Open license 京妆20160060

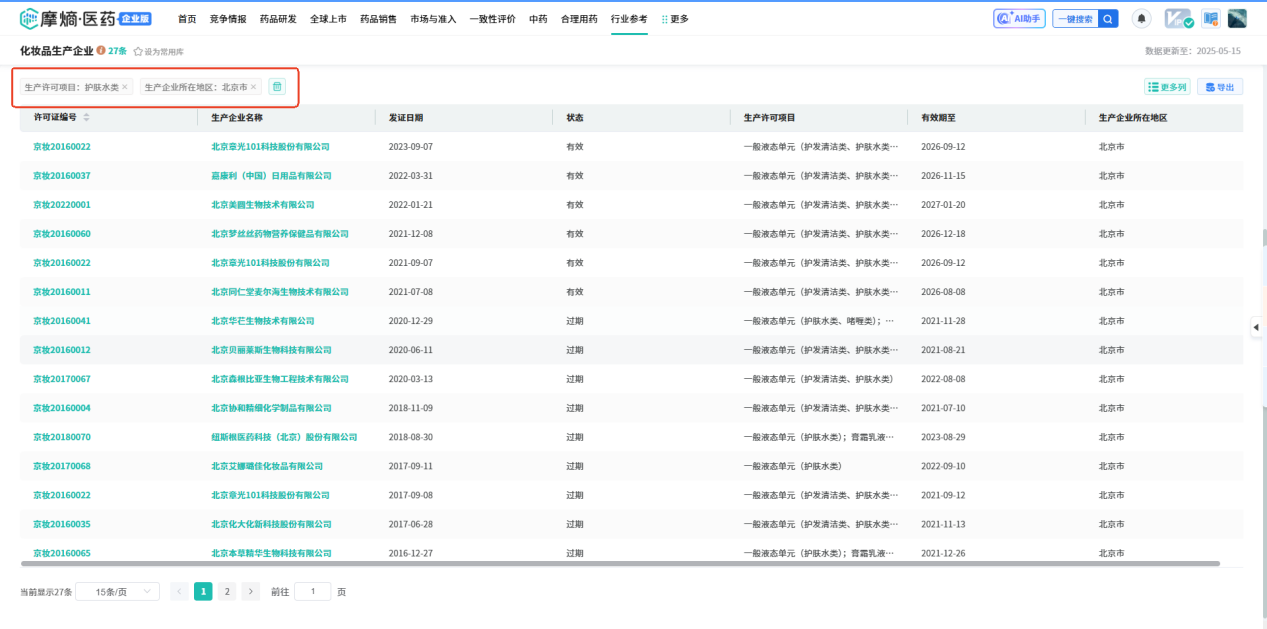tap(62, 234)
